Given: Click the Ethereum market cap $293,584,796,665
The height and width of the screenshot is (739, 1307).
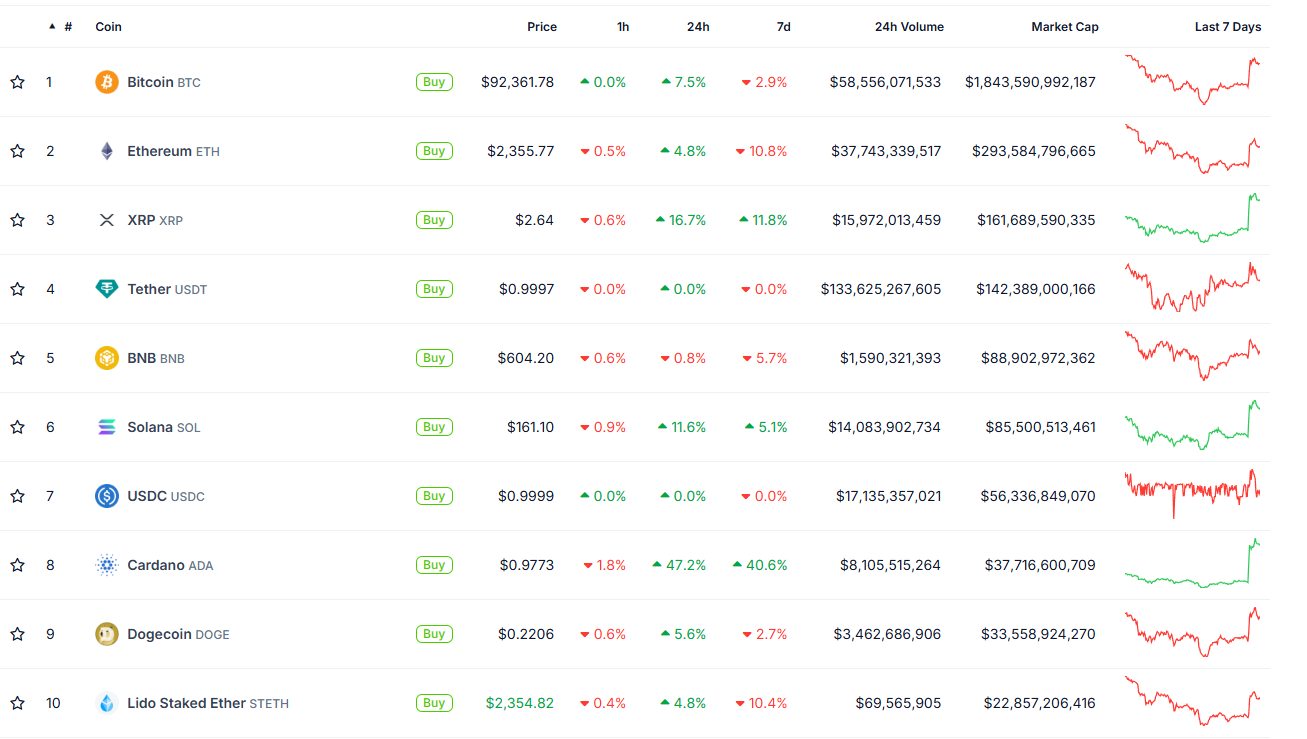Looking at the screenshot, I should pos(1034,151).
